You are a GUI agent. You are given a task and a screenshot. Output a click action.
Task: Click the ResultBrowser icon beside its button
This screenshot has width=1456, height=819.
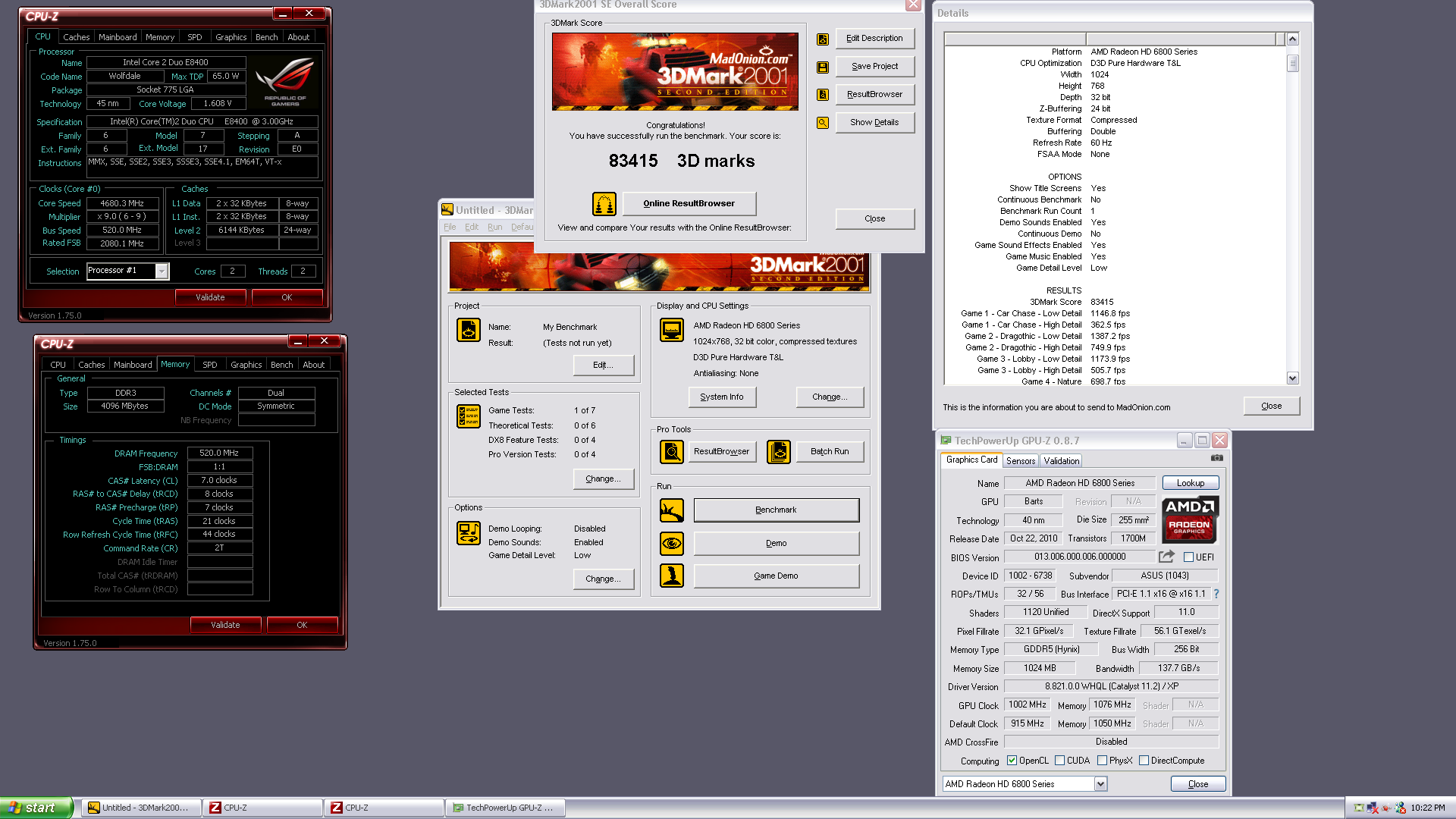823,95
